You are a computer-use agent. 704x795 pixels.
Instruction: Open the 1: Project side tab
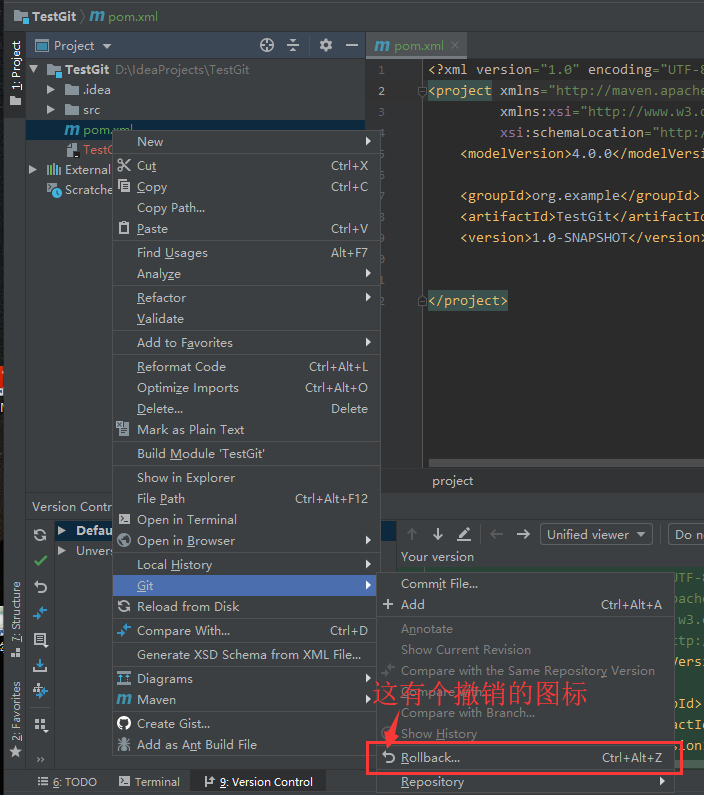[16, 73]
